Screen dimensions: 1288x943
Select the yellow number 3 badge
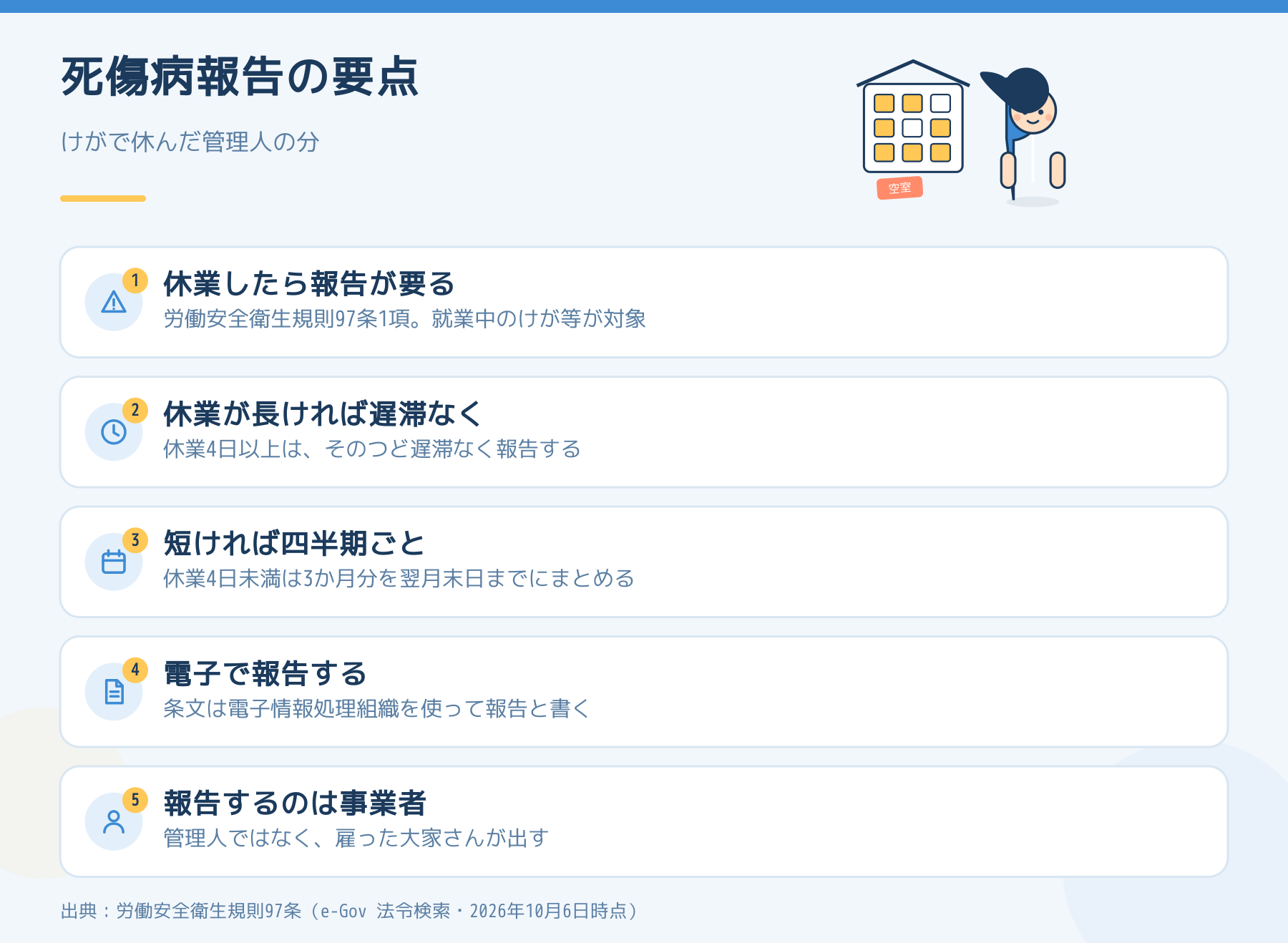pos(135,540)
